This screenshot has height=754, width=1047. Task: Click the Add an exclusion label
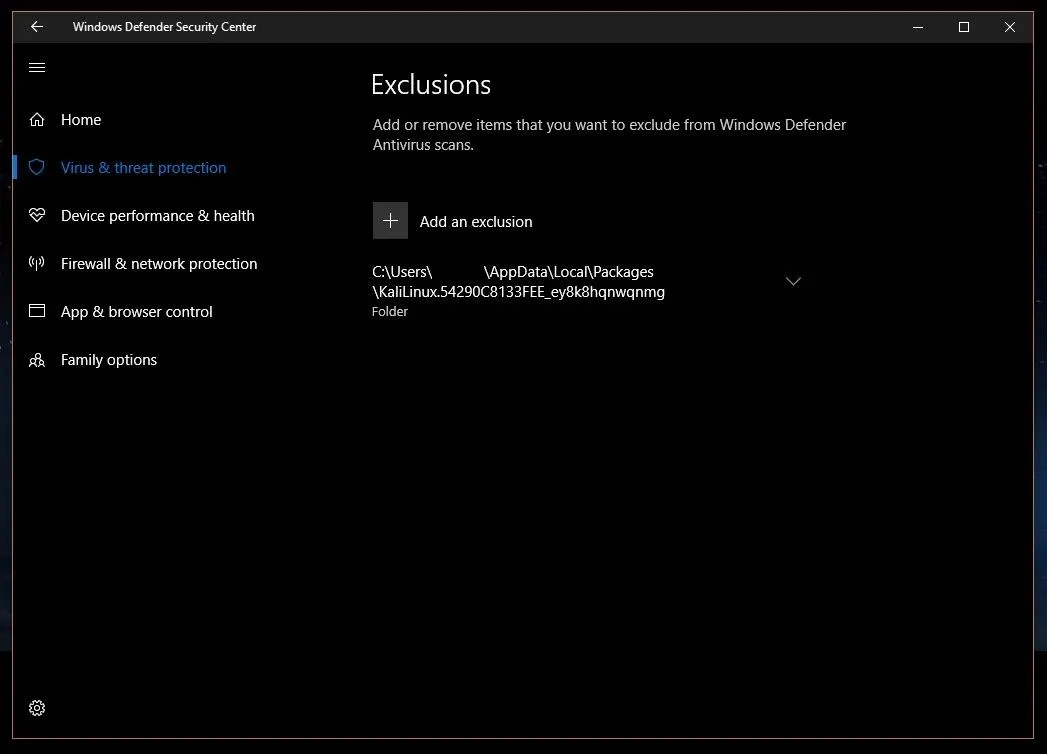(x=476, y=222)
